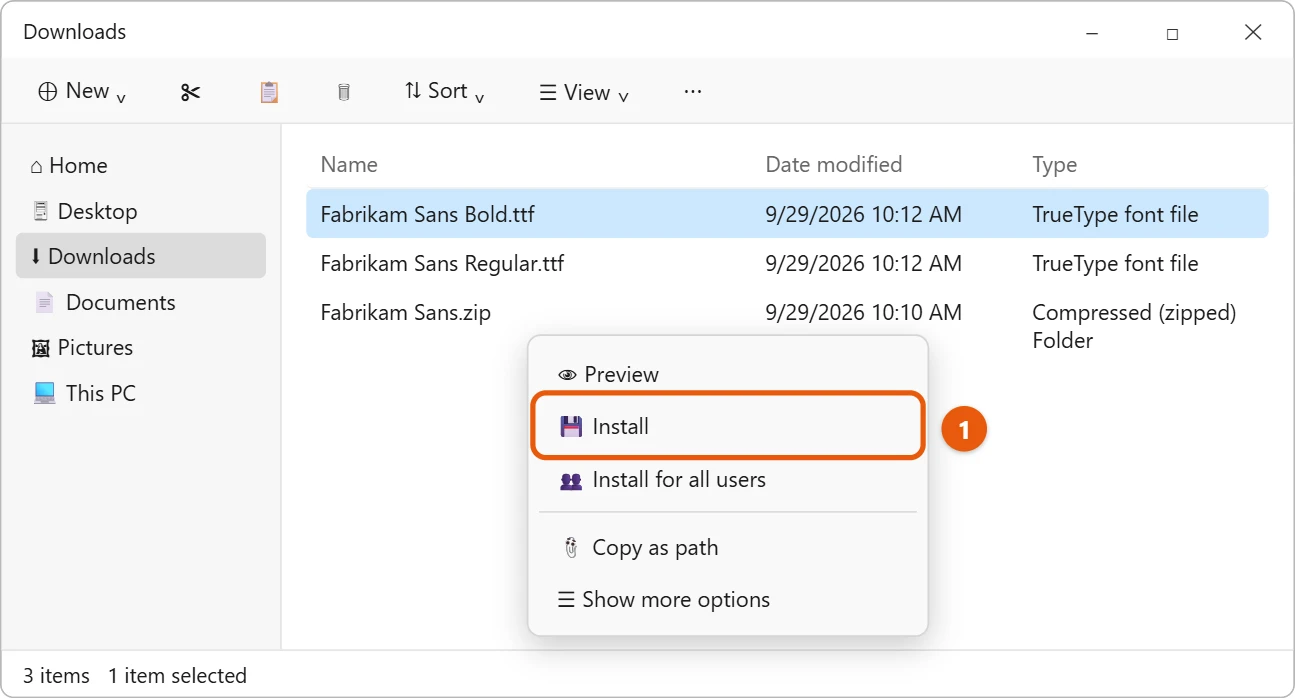This screenshot has height=698, width=1295.
Task: Sort by the Date modified column header
Action: [834, 164]
